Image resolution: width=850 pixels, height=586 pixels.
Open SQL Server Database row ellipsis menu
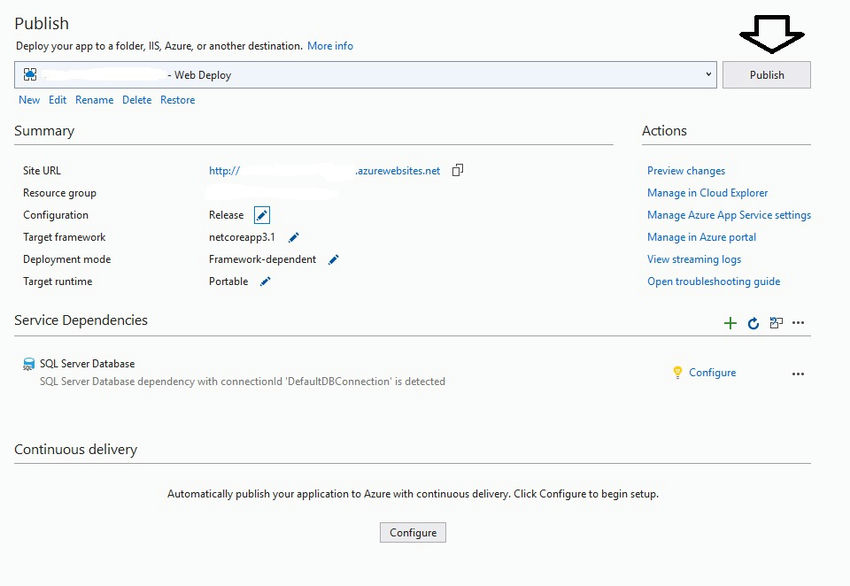[798, 374]
